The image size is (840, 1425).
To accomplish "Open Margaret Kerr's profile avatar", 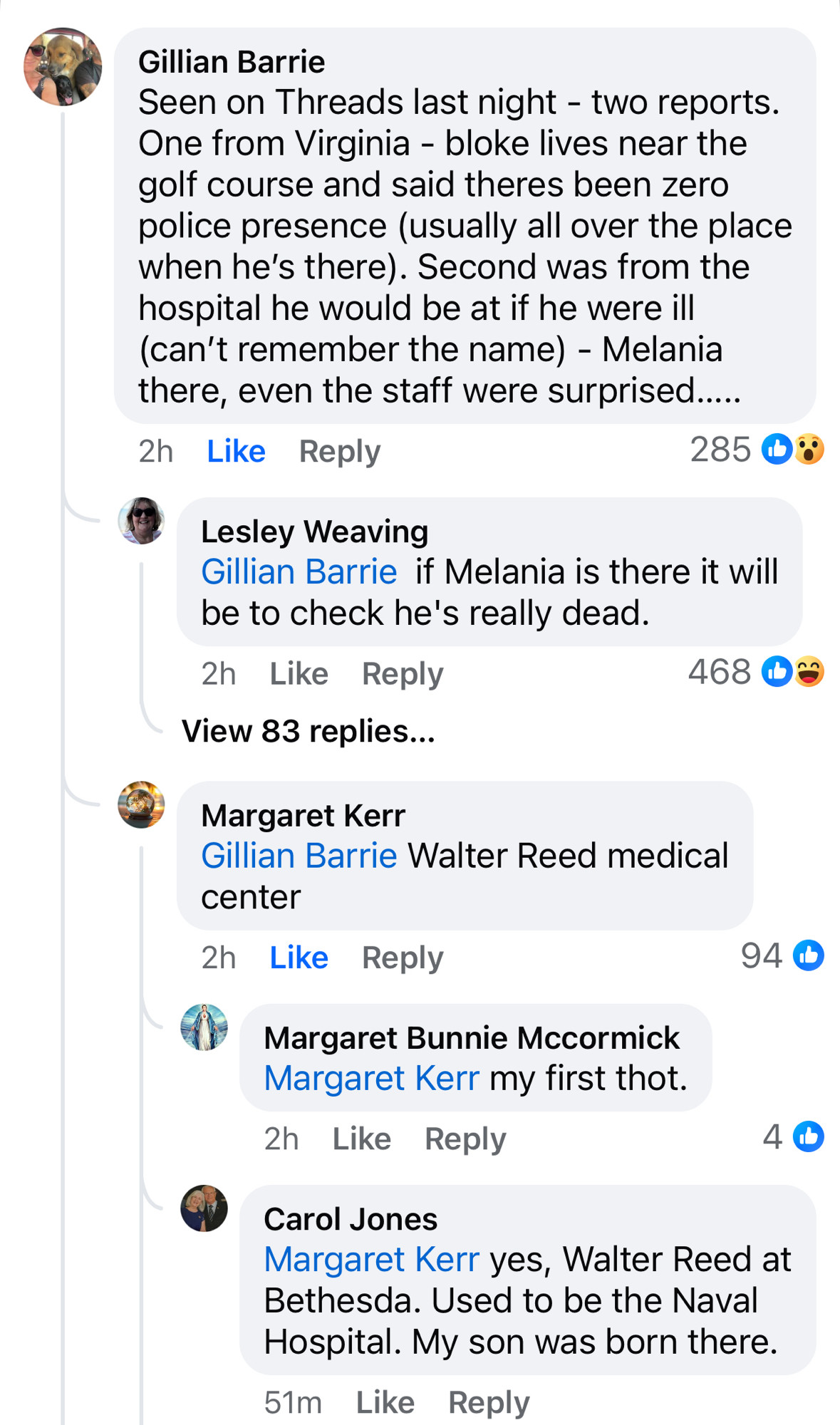I will (141, 804).
